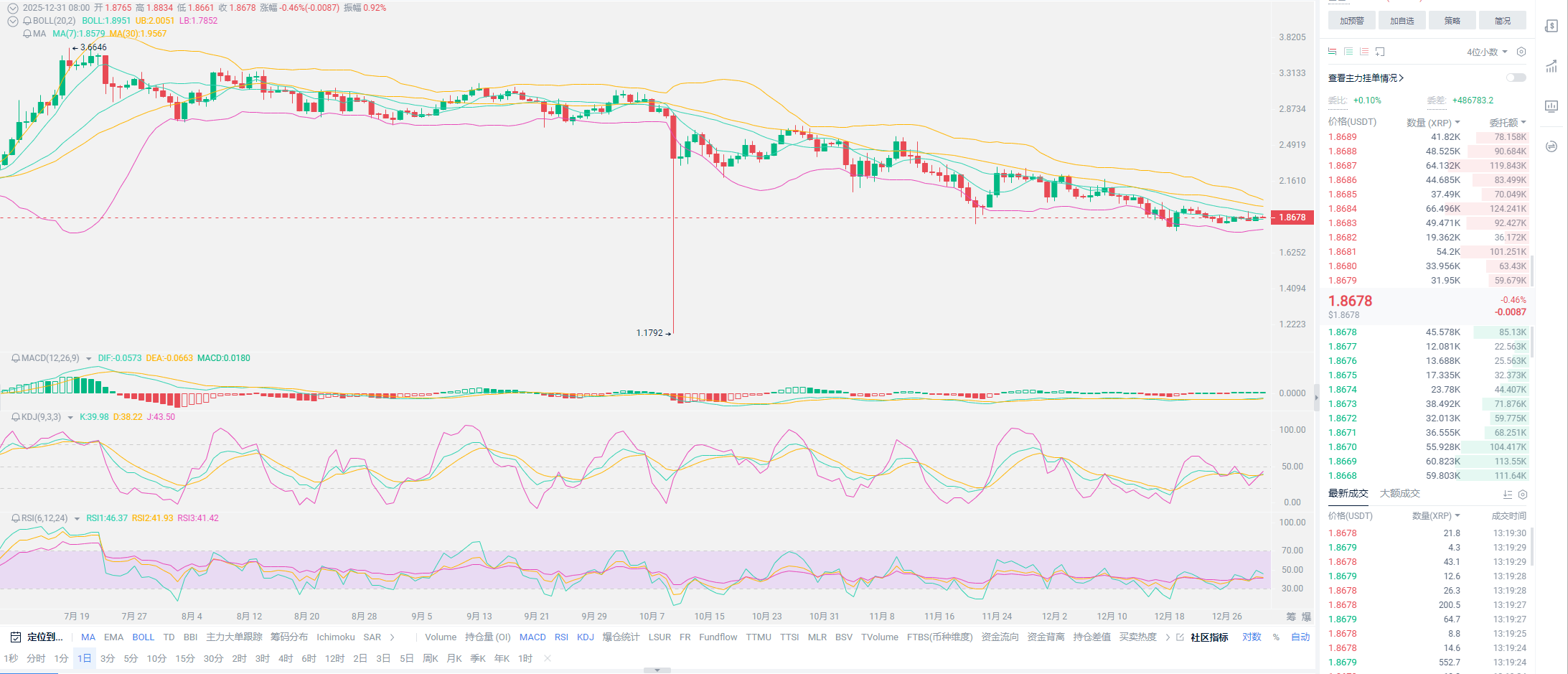The height and width of the screenshot is (674, 1568).
Task: Toggle the 对数 logarithmic scale option
Action: coord(1252,637)
